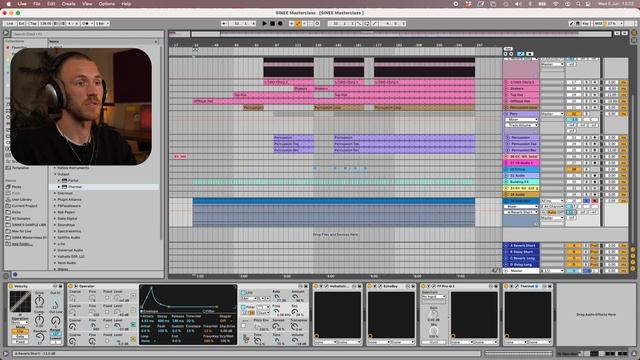Expand the Soundtoys folder
The image size is (640, 360).
coord(55,224)
